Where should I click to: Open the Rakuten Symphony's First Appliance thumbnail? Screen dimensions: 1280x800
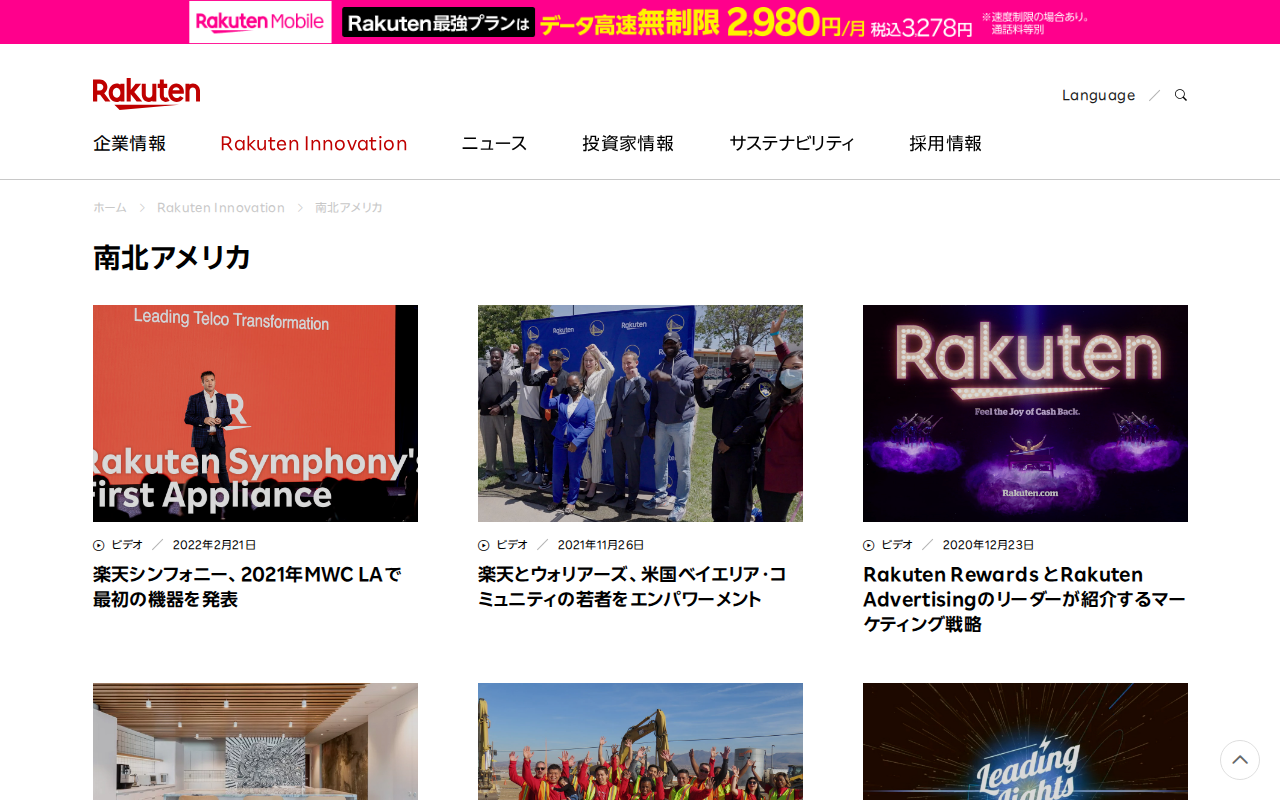[x=255, y=413]
